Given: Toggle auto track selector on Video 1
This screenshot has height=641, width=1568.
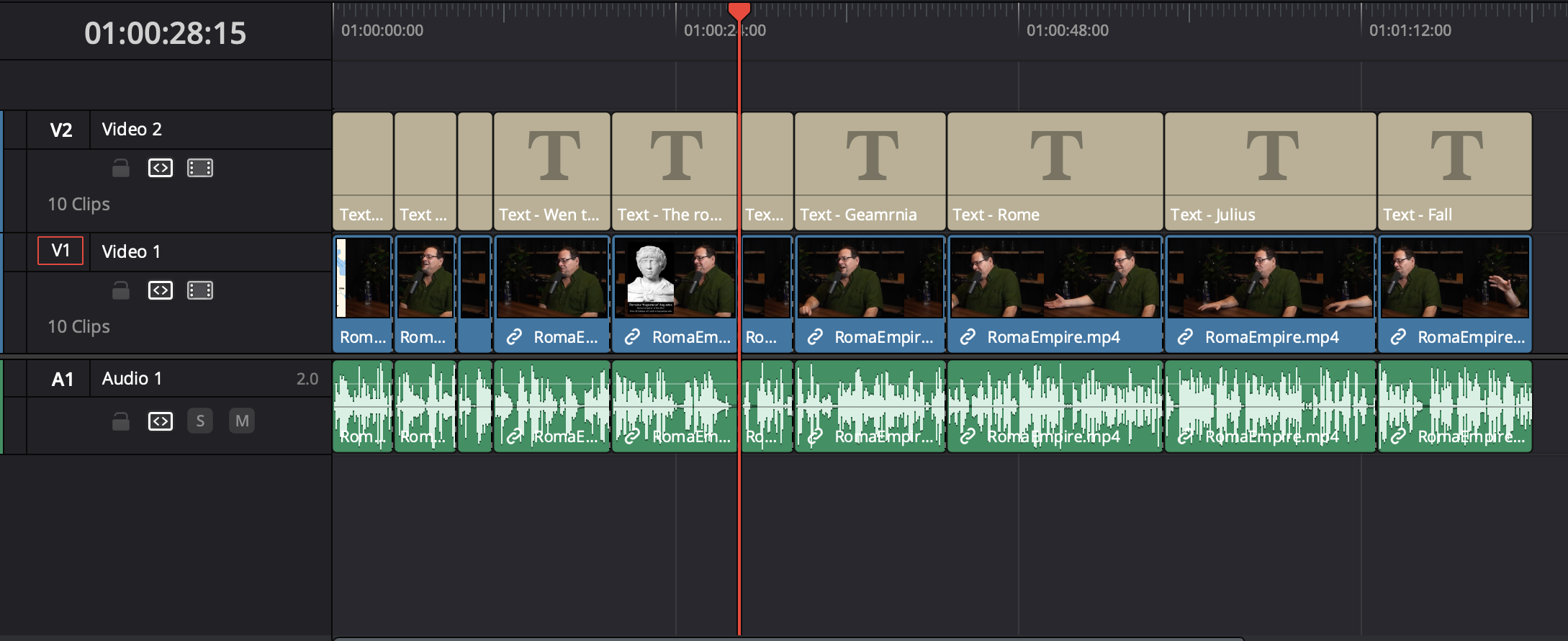Looking at the screenshot, I should pyautogui.click(x=161, y=290).
